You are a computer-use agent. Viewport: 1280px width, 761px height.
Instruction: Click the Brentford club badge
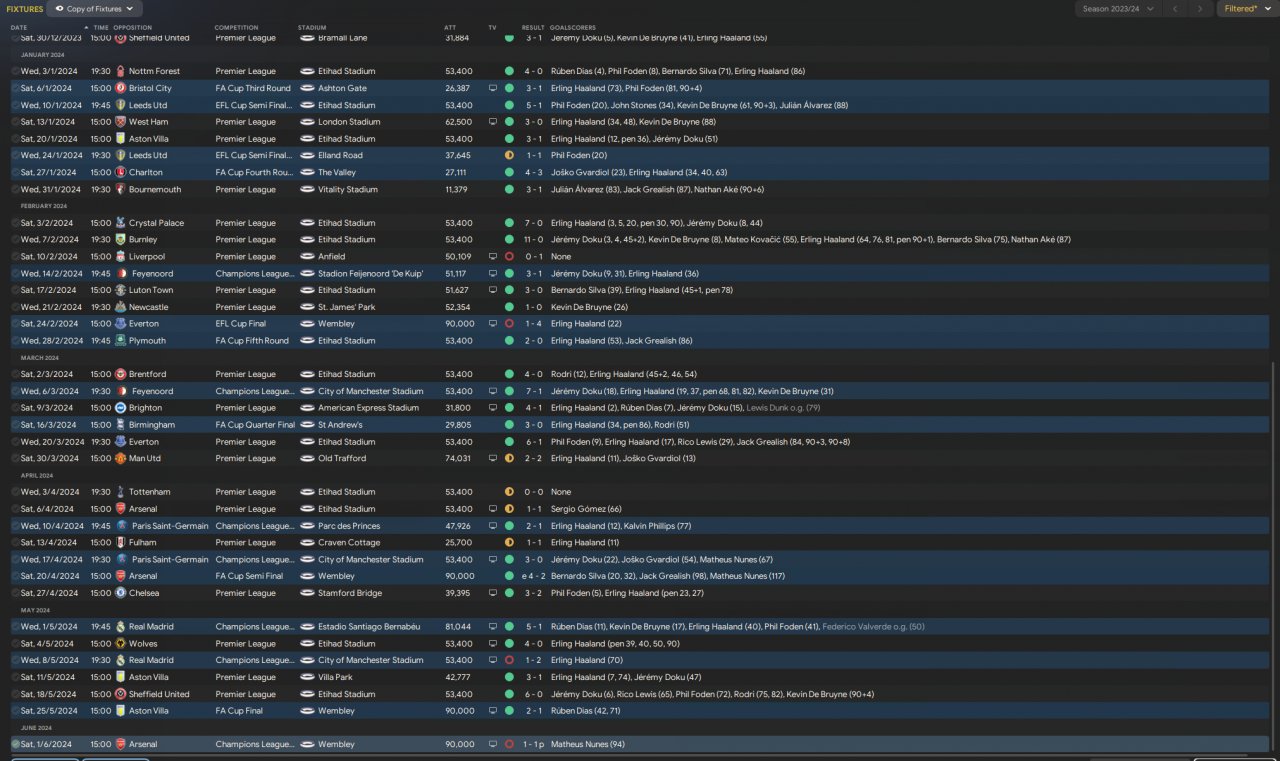coord(121,374)
